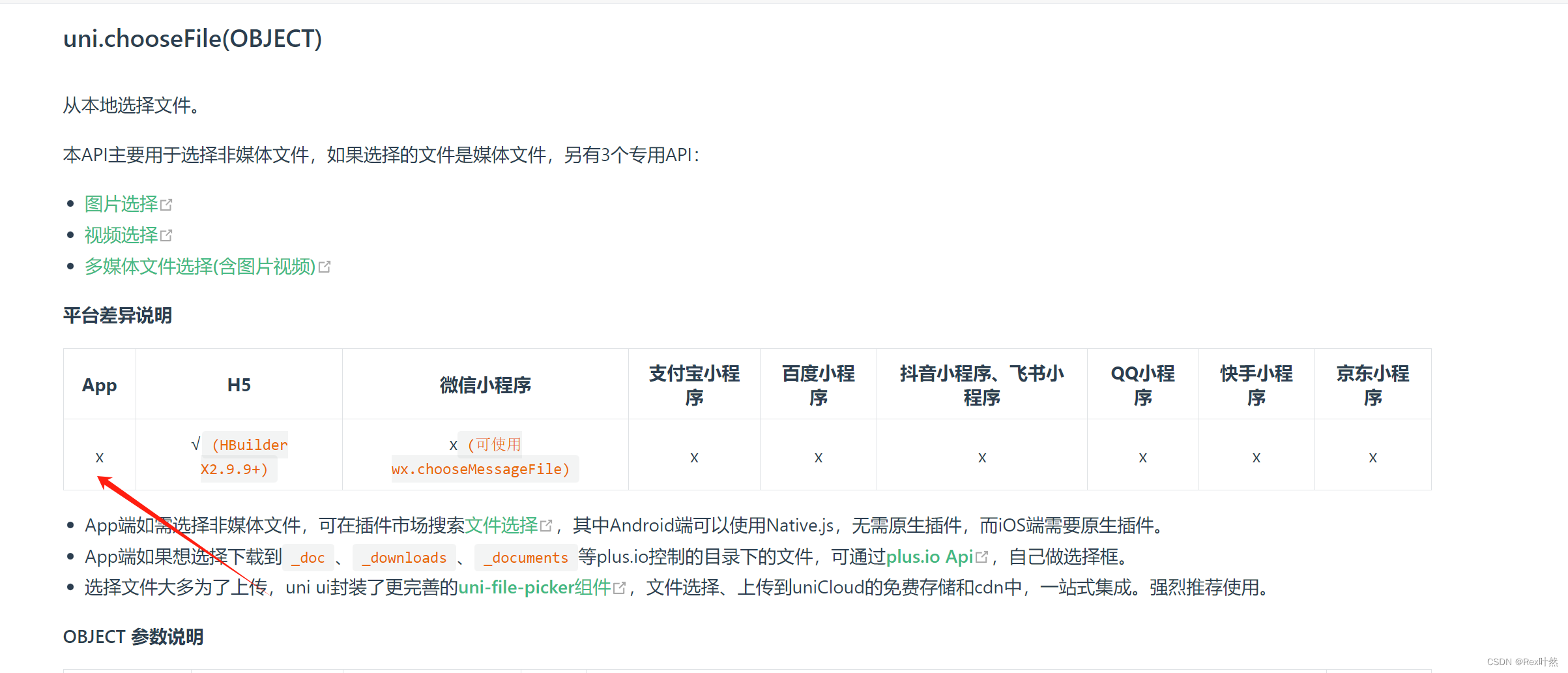Viewport: 1568px width, 673px height.
Task: Click external-link icon beside 图片选择
Action: point(166,205)
